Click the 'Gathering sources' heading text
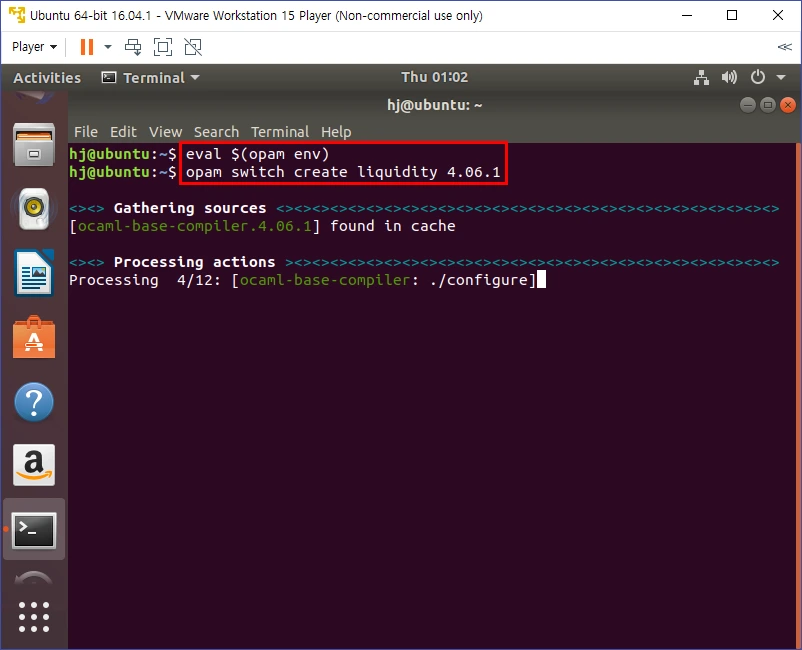The height and width of the screenshot is (650, 802). pyautogui.click(x=190, y=208)
